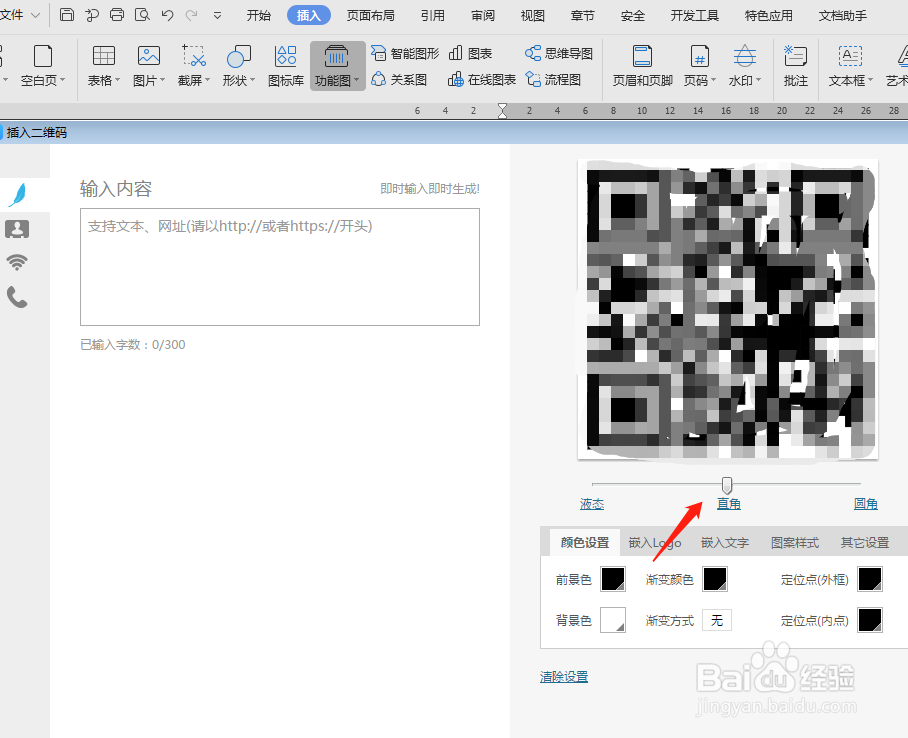
Task: Click the Undo arrow icon
Action: 167,15
